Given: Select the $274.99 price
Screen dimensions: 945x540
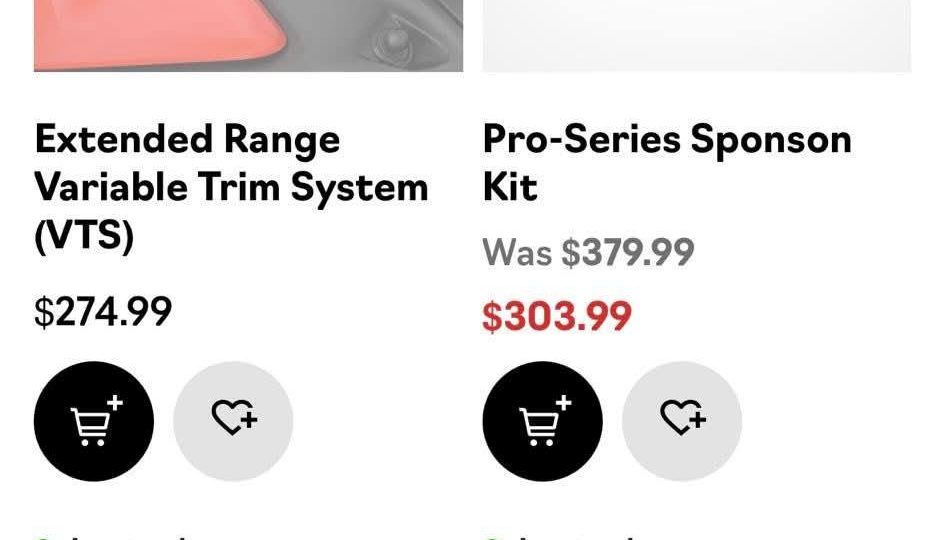Looking at the screenshot, I should point(103,312).
